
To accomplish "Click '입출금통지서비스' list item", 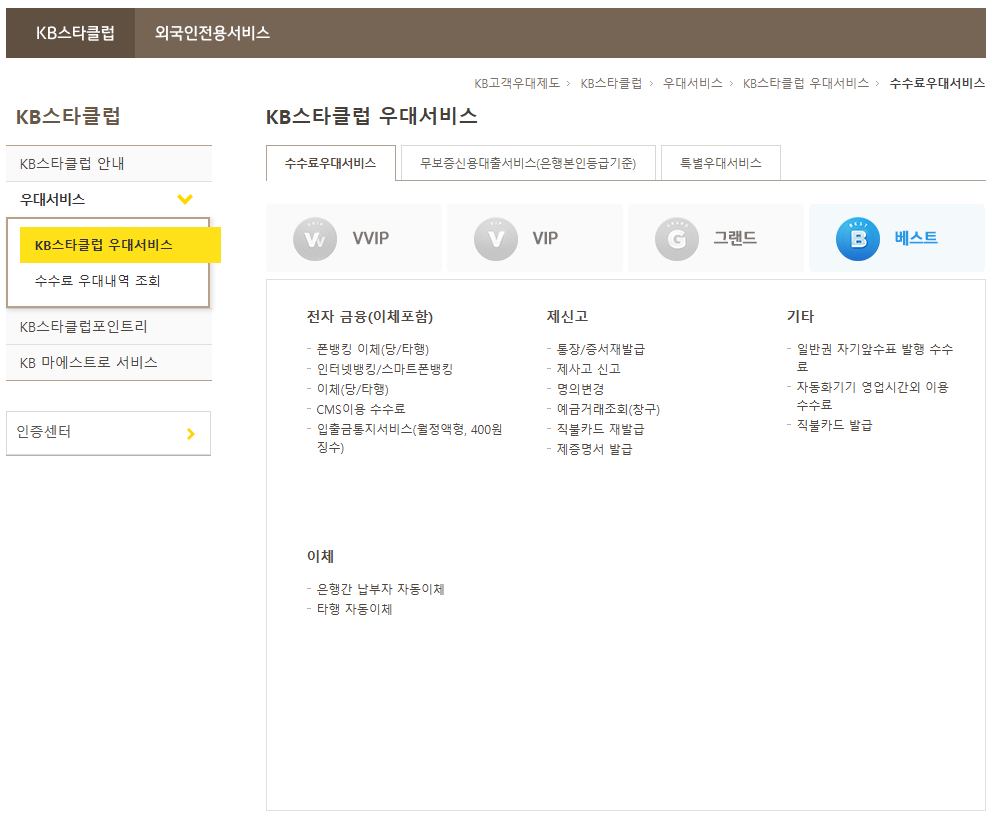I will pyautogui.click(x=409, y=438).
